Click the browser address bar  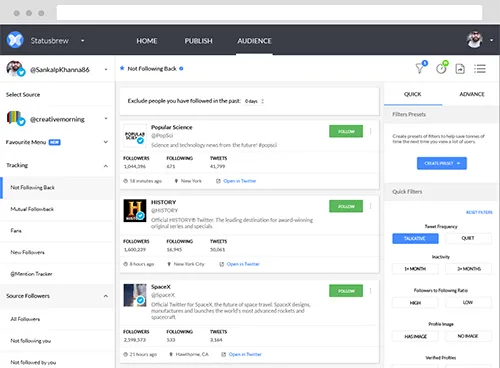(x=269, y=13)
